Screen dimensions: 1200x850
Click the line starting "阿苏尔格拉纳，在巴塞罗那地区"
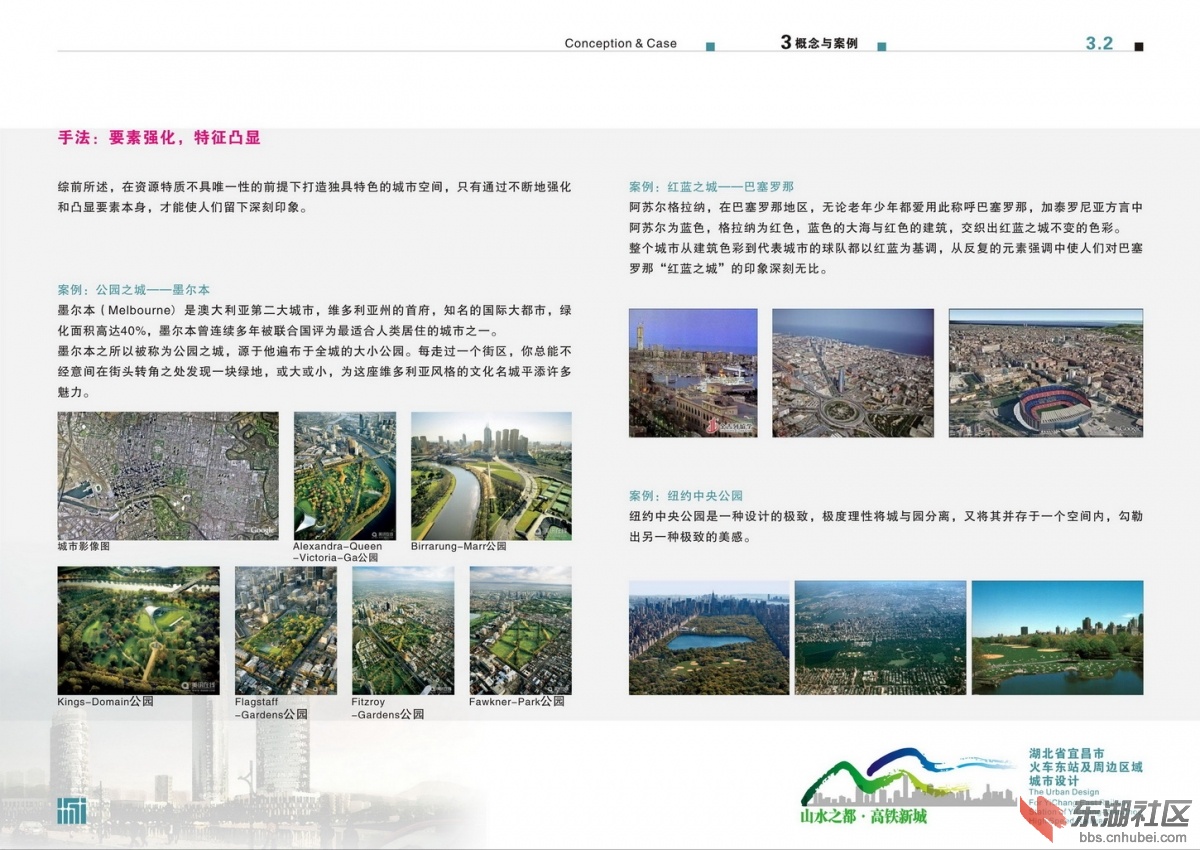click(886, 207)
